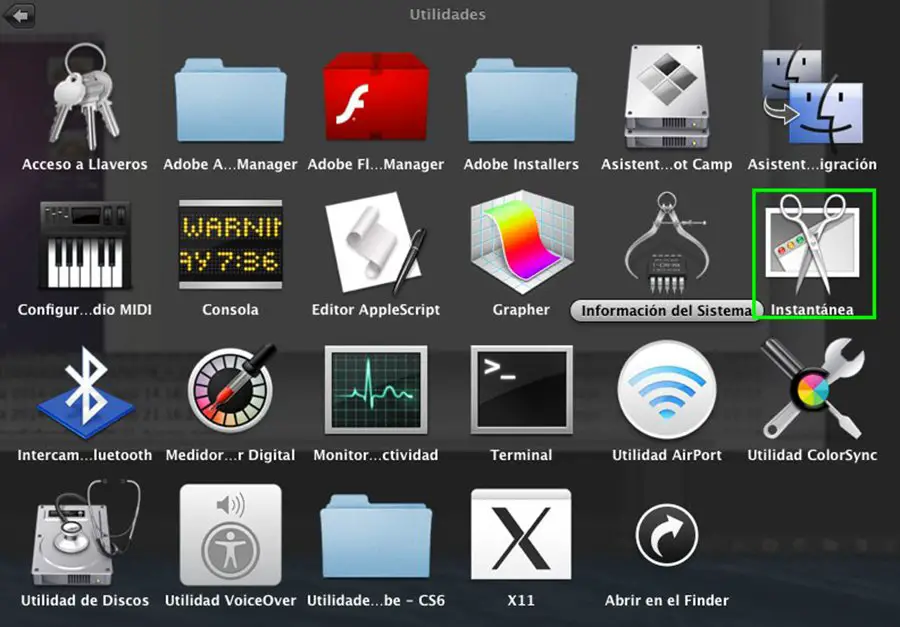The height and width of the screenshot is (627, 900).
Task: Launch Adobe Fl...Manager red Flash icon
Action: tap(376, 96)
